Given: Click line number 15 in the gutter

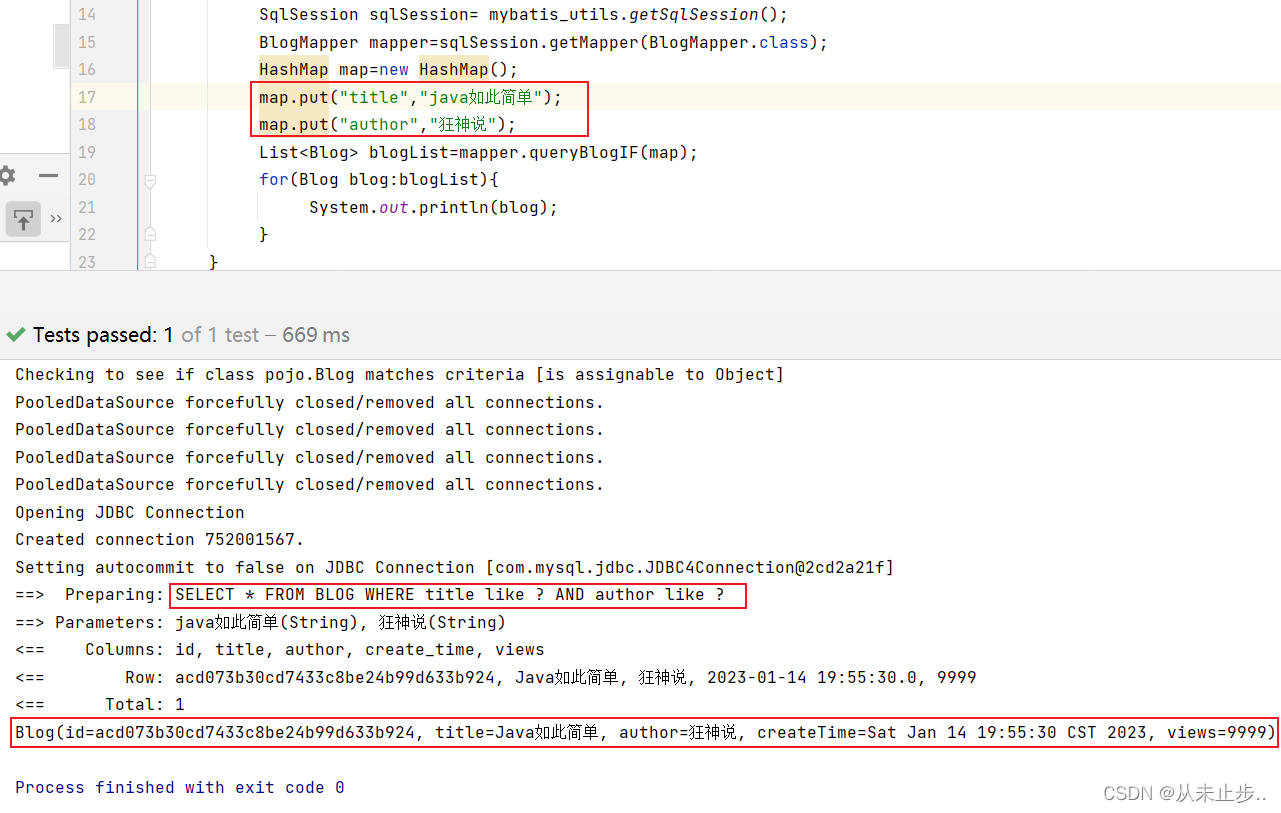Looking at the screenshot, I should 87,42.
